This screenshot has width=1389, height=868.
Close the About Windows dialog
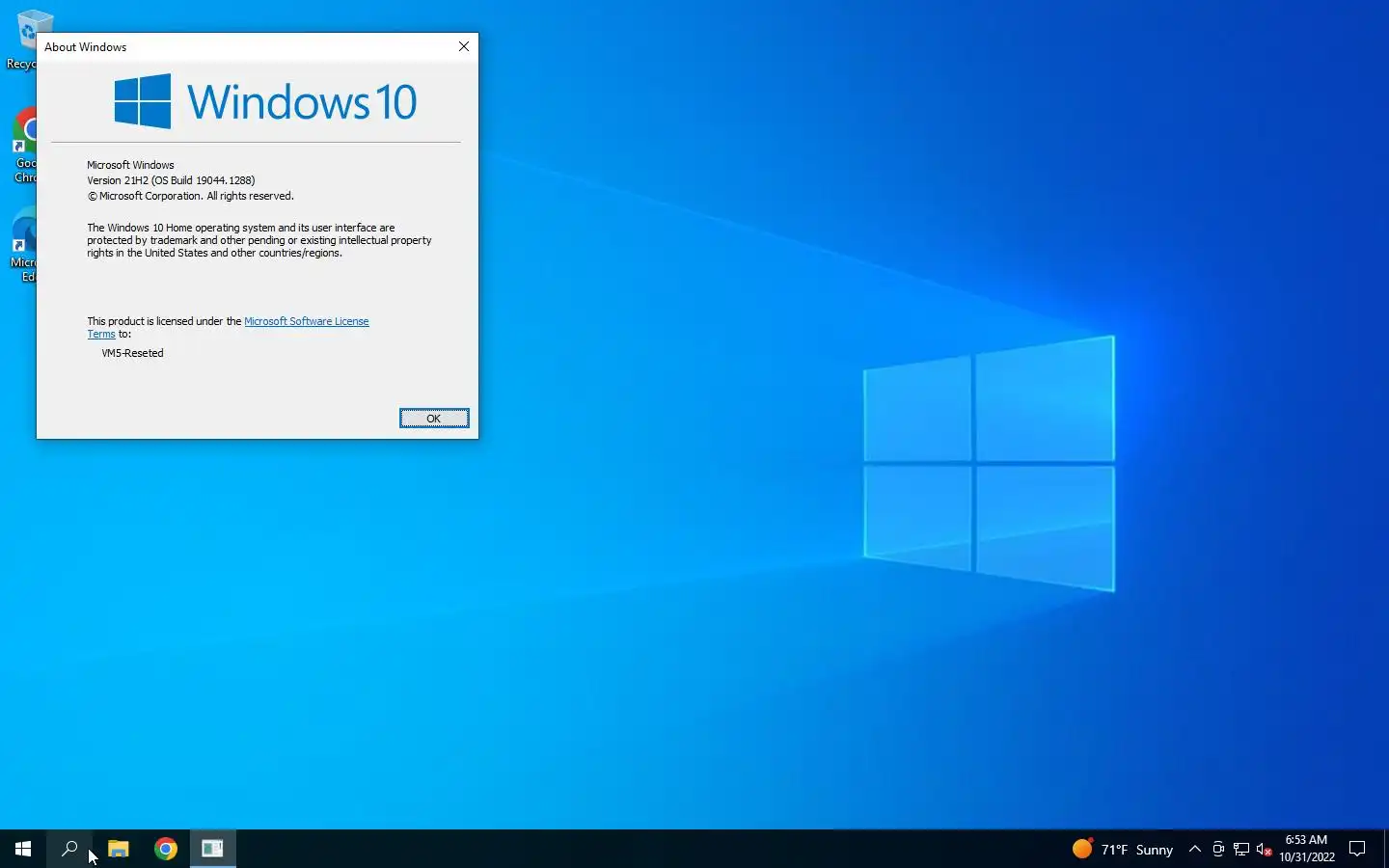click(x=464, y=46)
